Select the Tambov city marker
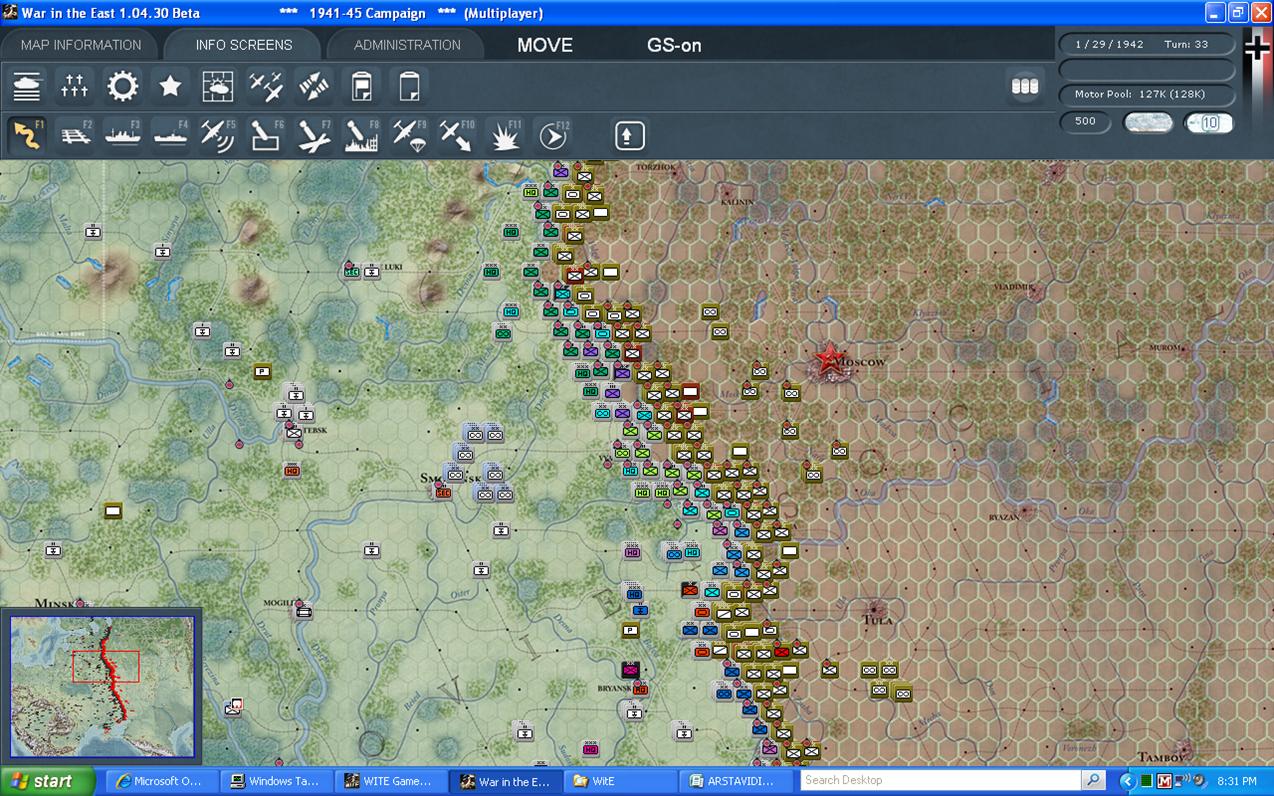 coord(1184,748)
